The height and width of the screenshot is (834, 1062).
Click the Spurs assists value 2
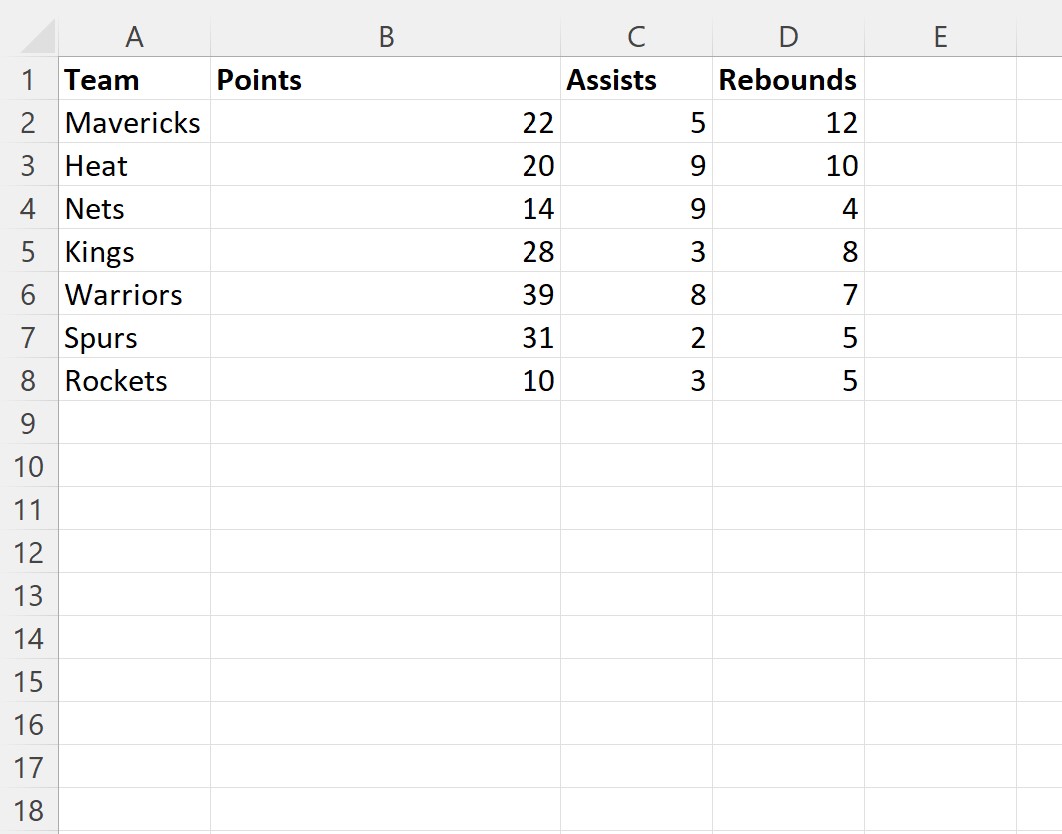pyautogui.click(x=636, y=337)
